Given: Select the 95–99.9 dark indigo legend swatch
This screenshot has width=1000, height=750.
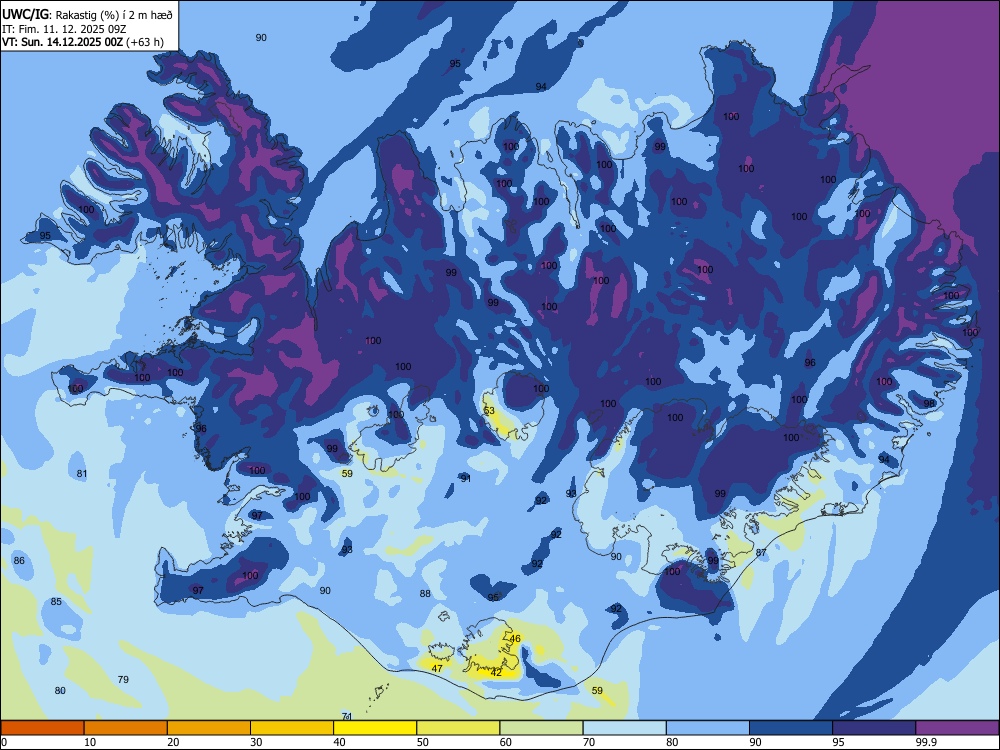Looking at the screenshot, I should coord(874,728).
